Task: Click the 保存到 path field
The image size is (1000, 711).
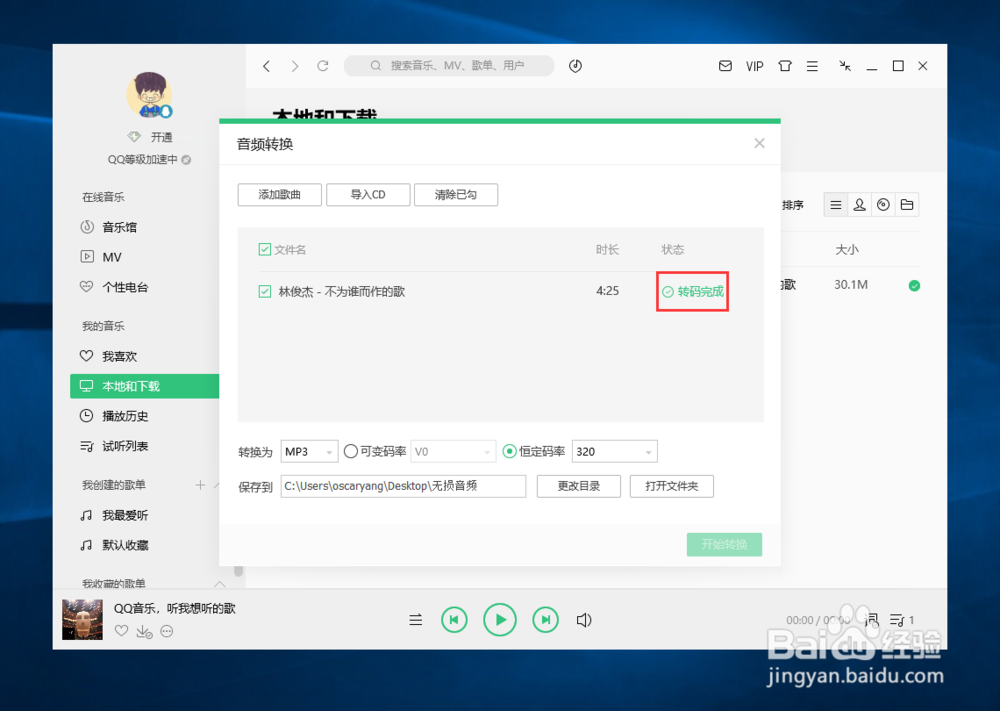Action: pos(403,486)
